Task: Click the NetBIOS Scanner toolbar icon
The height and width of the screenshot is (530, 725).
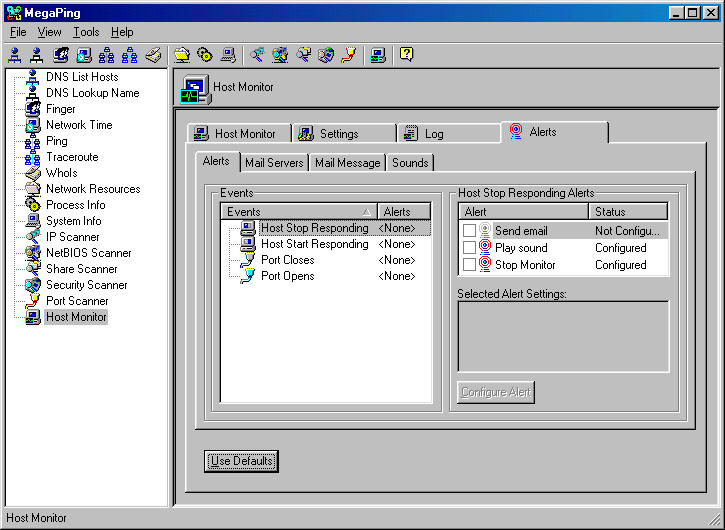Action: (280, 55)
